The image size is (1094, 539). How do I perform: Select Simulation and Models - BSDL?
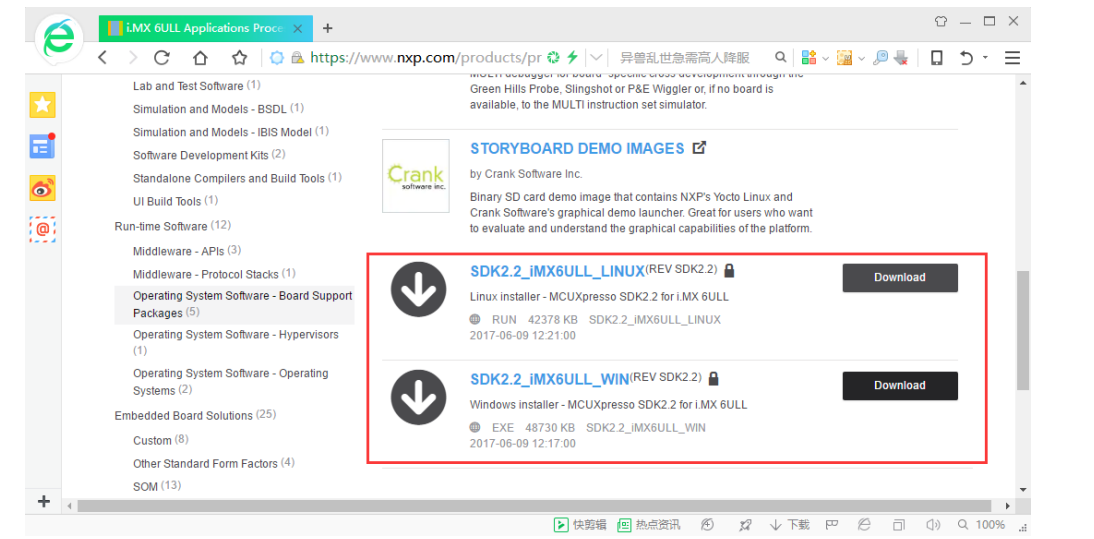[218, 109]
